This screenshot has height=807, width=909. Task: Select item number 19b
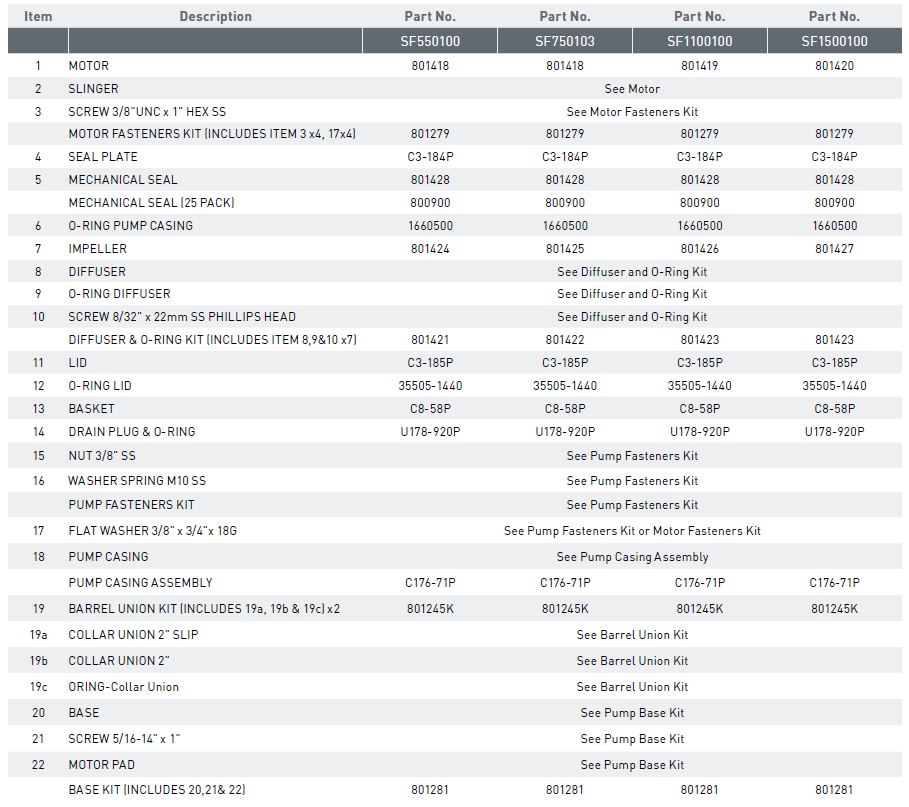tap(38, 661)
